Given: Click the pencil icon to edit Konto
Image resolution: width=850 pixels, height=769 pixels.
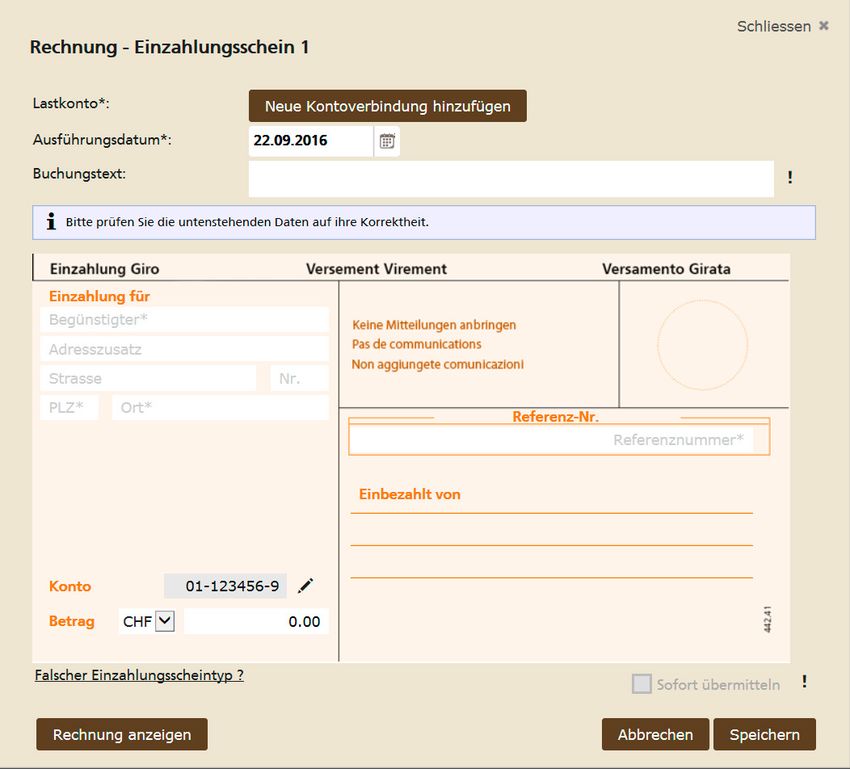Looking at the screenshot, I should 306,586.
